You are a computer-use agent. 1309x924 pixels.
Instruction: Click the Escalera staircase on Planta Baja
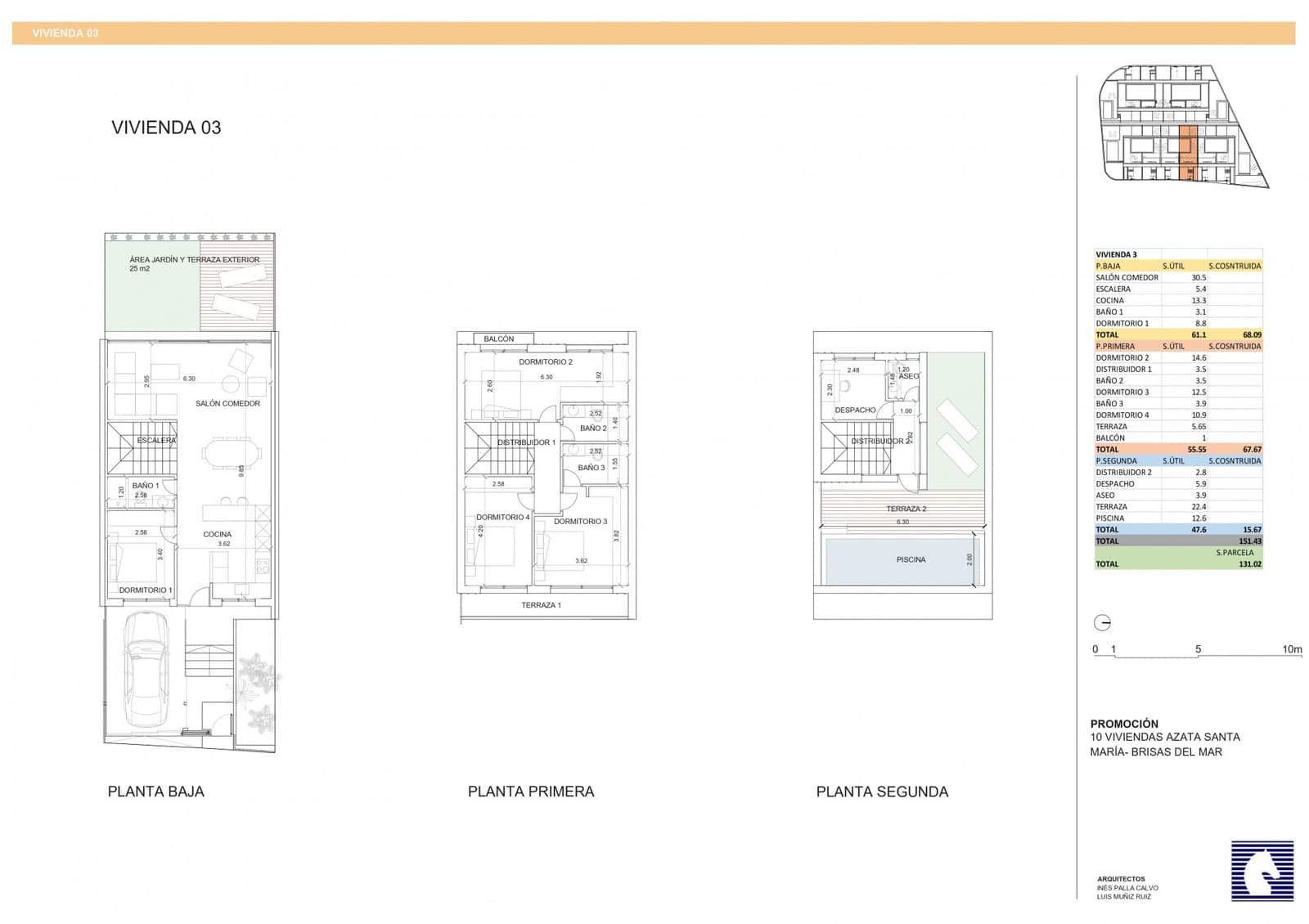pos(142,447)
